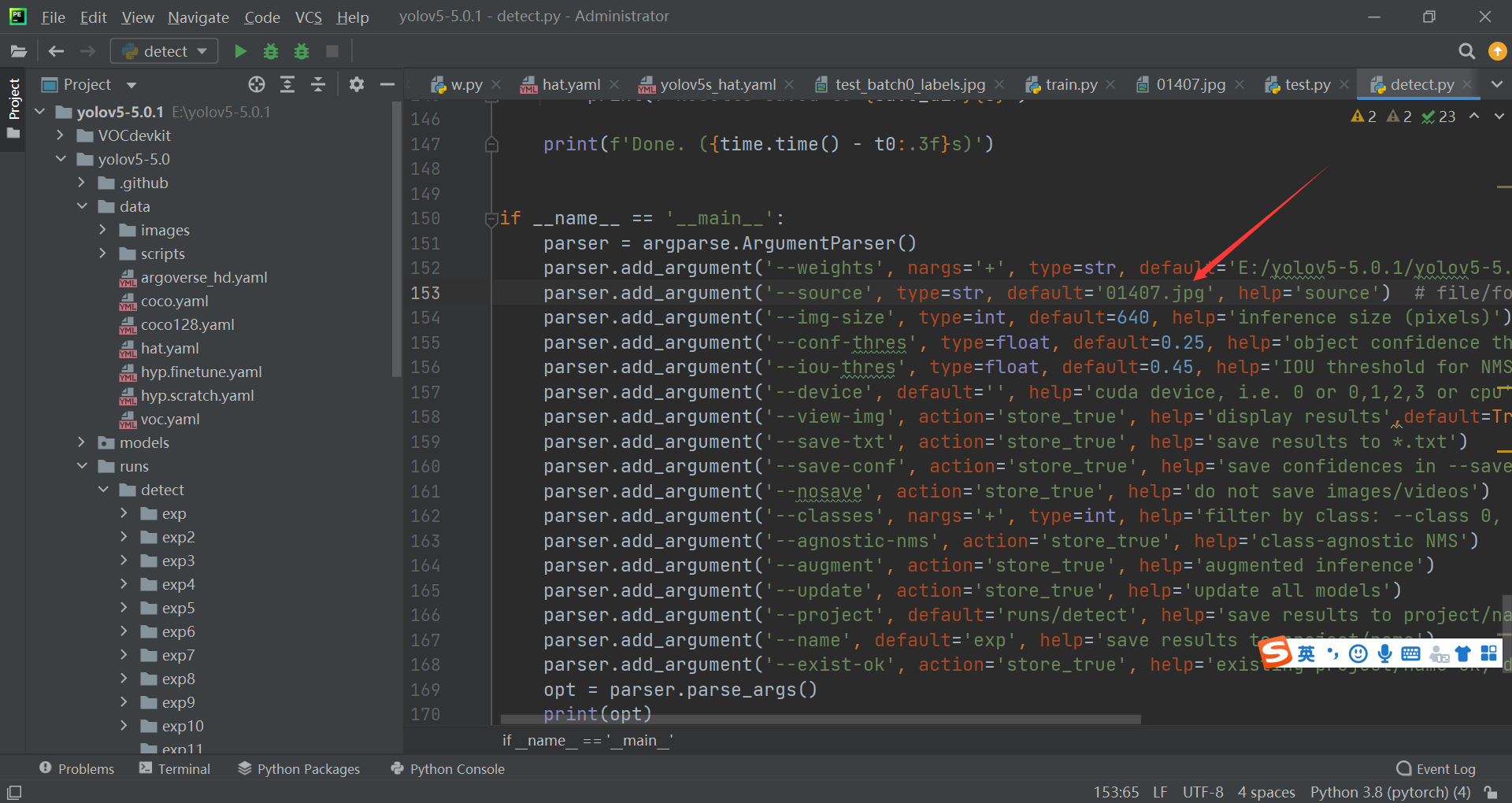Toggle Sogou punctuation mode
The image size is (1512, 803).
(x=1332, y=653)
